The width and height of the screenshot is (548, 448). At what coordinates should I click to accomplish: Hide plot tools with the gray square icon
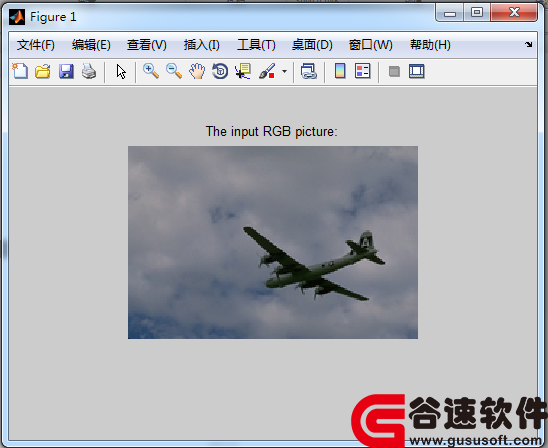coord(394,71)
